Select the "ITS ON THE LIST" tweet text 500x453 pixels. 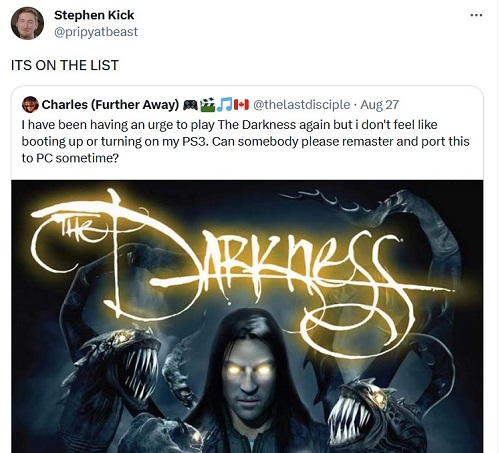tap(65, 65)
